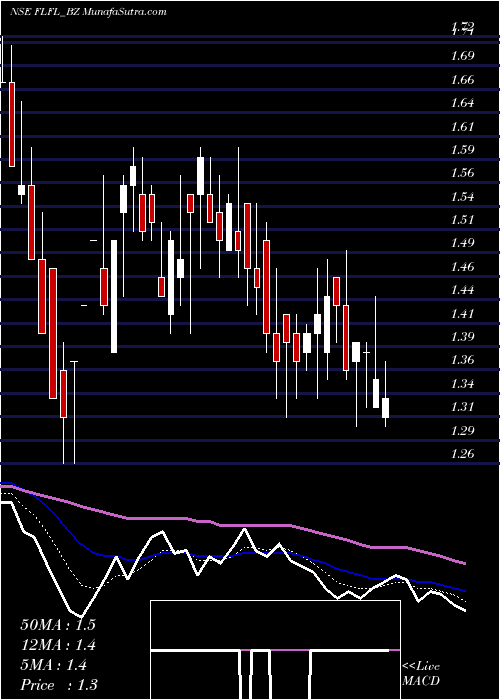The height and width of the screenshot is (700, 500).
Task: Select the 1.34 price axis label
Action: click(x=462, y=383)
